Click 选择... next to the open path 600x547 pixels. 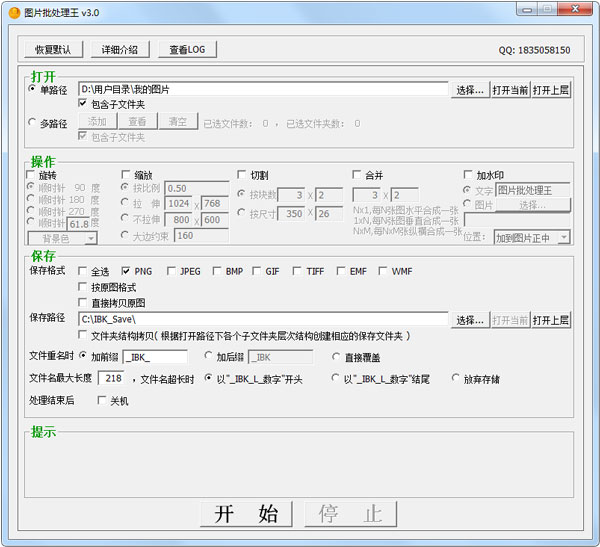pos(470,90)
